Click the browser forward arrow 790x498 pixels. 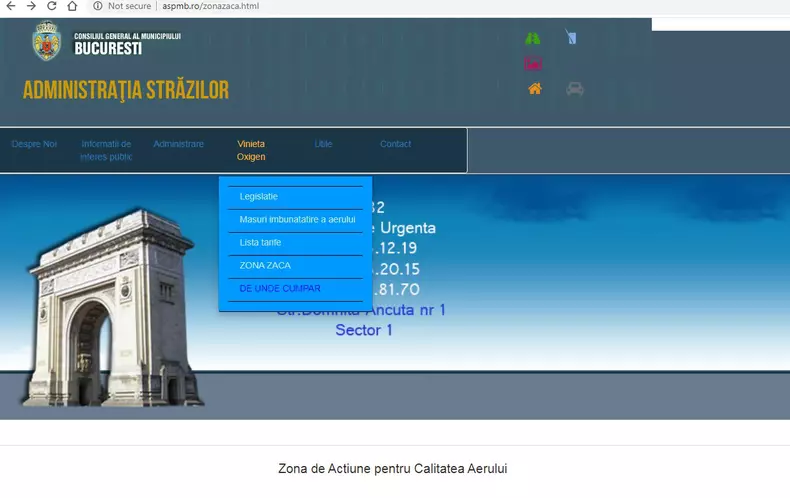[x=31, y=6]
